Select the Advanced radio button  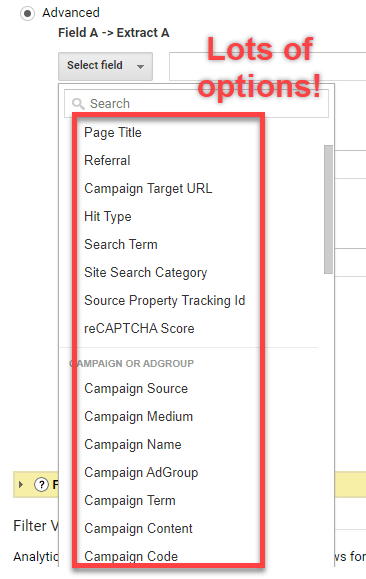point(27,14)
